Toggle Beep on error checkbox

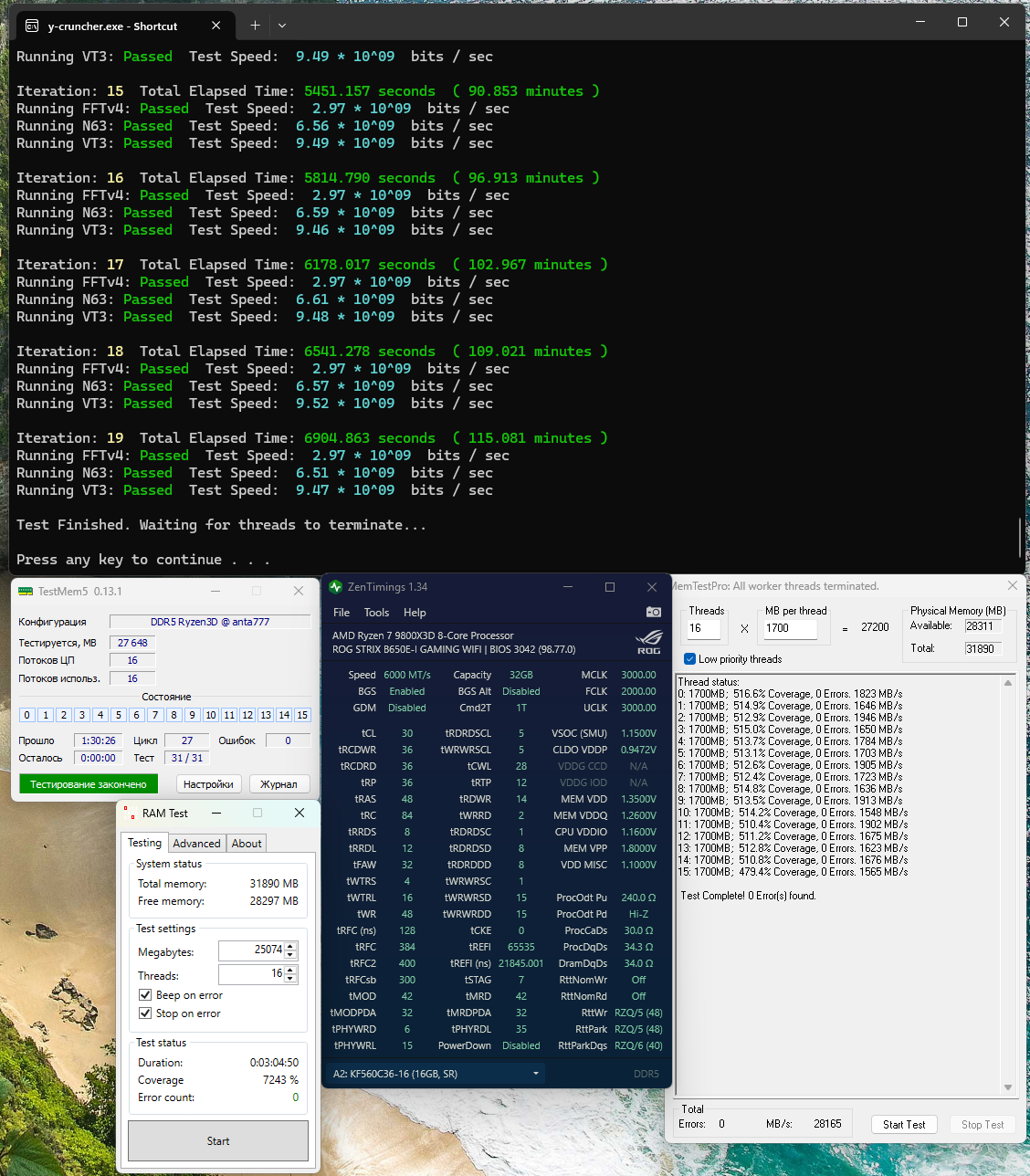pyautogui.click(x=145, y=995)
